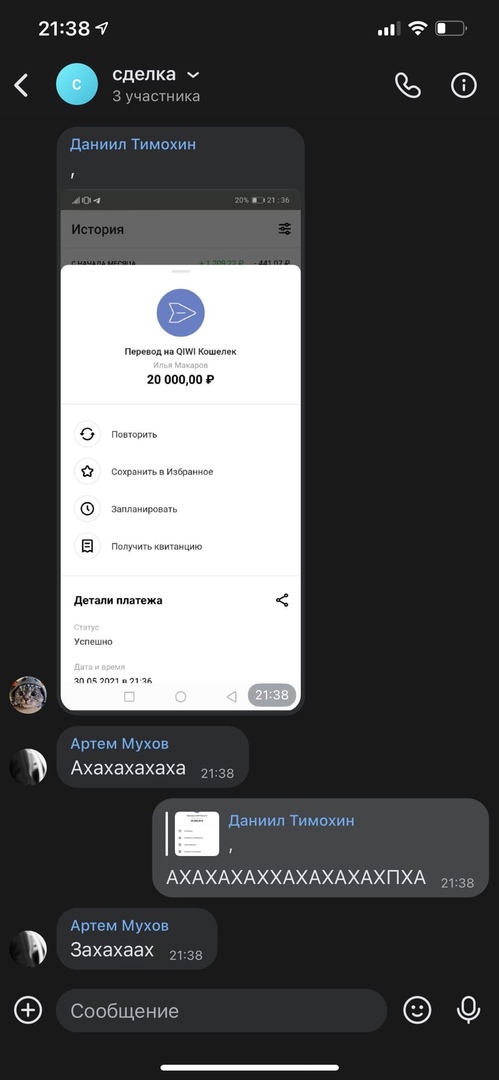Open chat info with the circled i icon
The image size is (499, 1080).
tap(464, 85)
